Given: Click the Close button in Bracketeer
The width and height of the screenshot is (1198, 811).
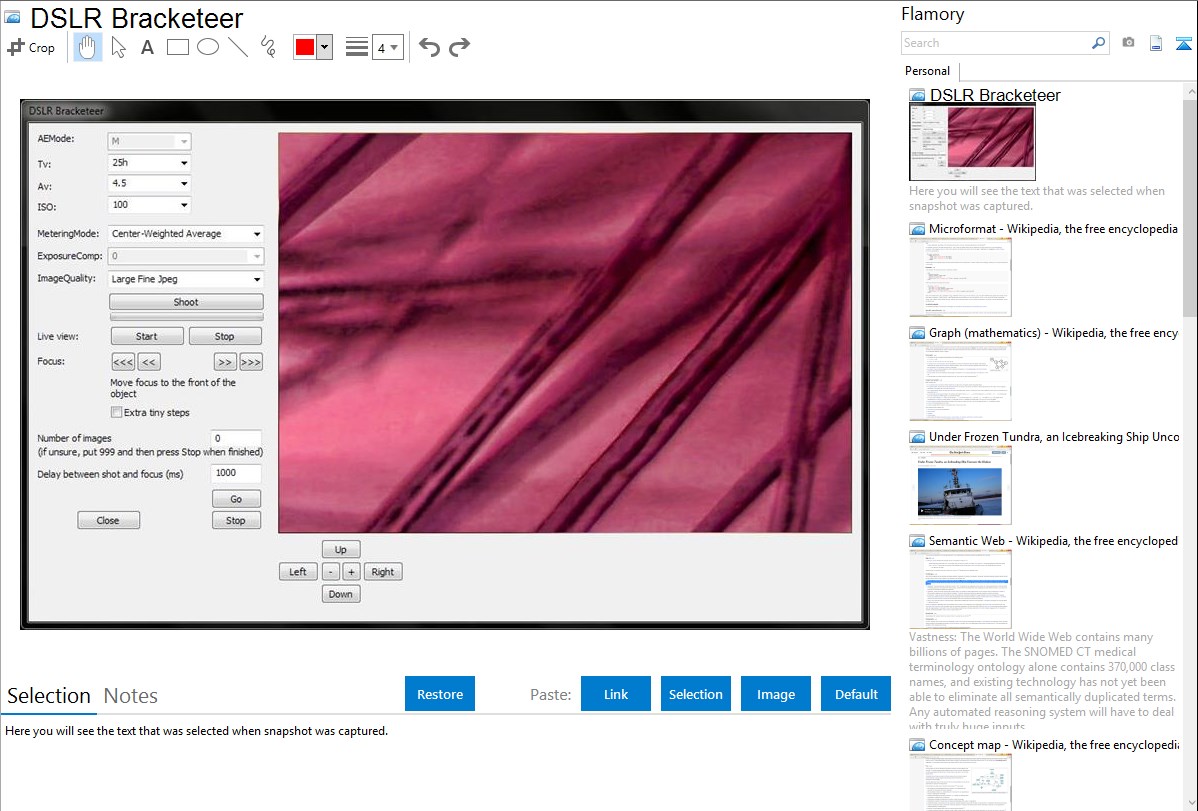Looking at the screenshot, I should tap(108, 521).
